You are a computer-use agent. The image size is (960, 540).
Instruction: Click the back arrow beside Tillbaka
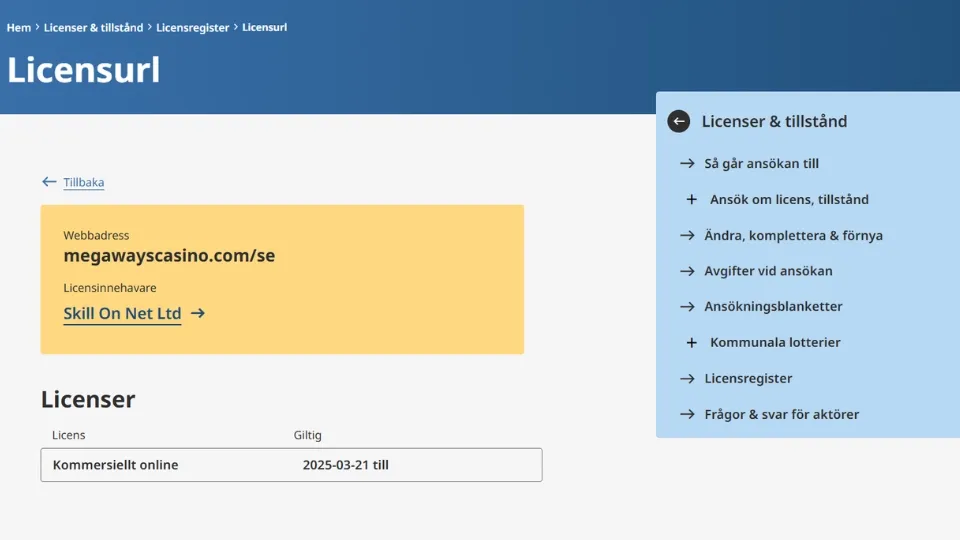tap(49, 182)
